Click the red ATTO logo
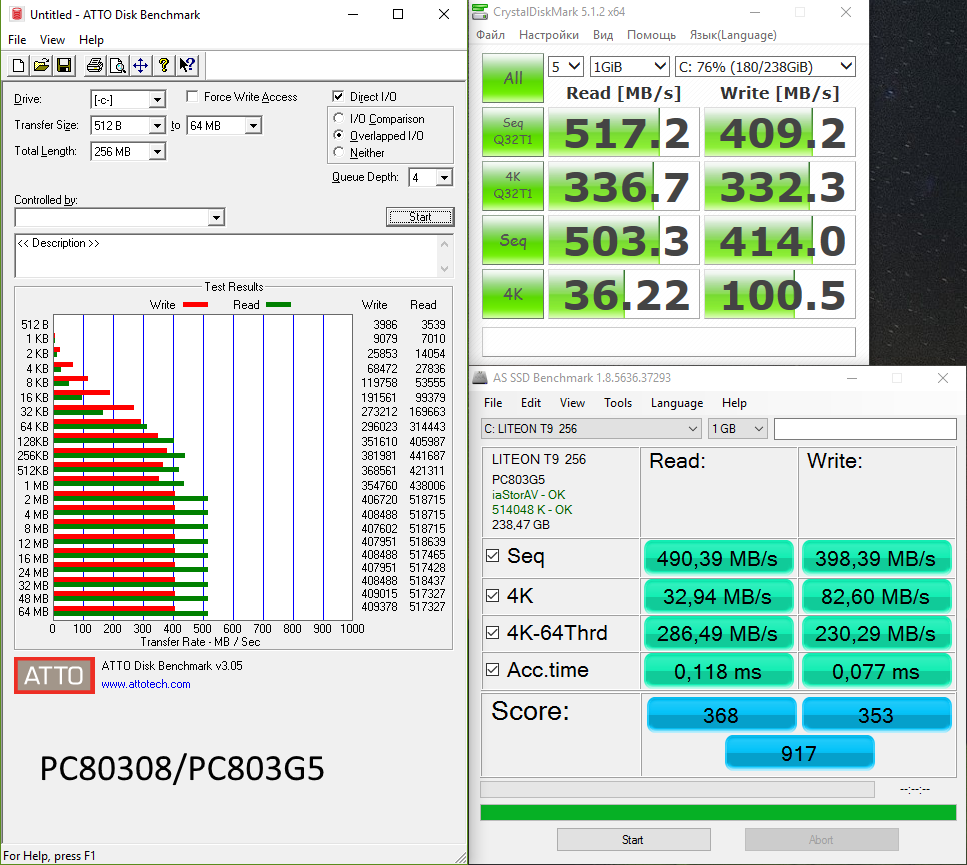The height and width of the screenshot is (865, 967). pyautogui.click(x=54, y=676)
